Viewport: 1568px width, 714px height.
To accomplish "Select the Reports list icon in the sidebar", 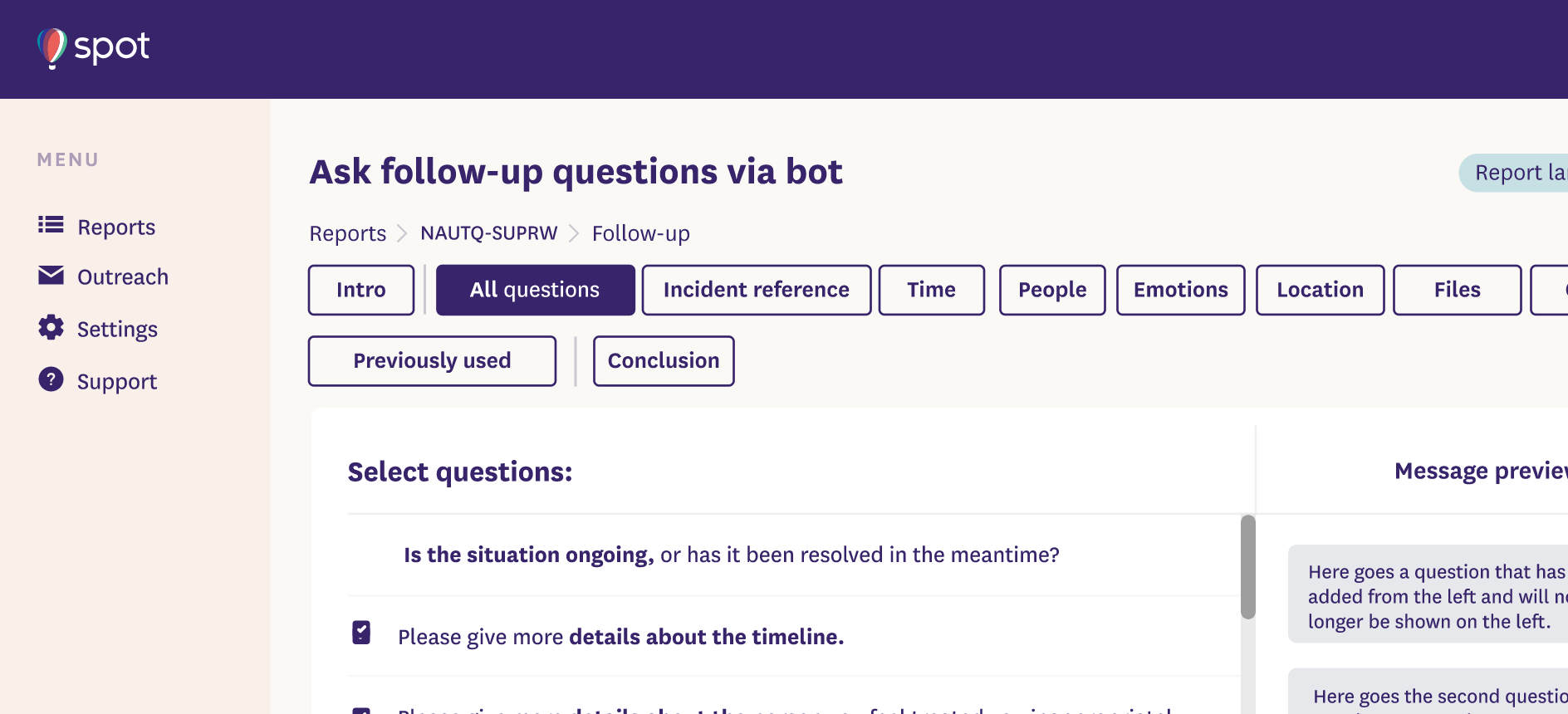I will click(51, 225).
